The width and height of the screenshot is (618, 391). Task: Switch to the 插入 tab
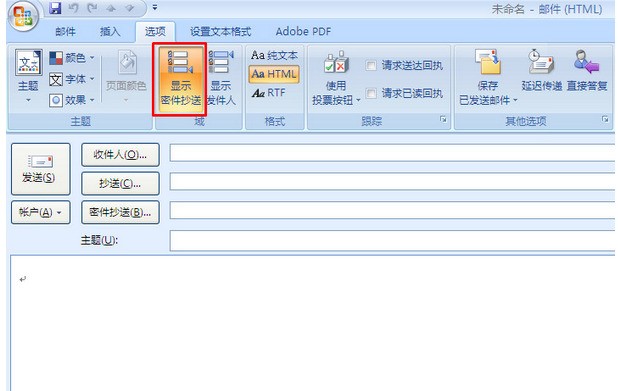tap(110, 32)
